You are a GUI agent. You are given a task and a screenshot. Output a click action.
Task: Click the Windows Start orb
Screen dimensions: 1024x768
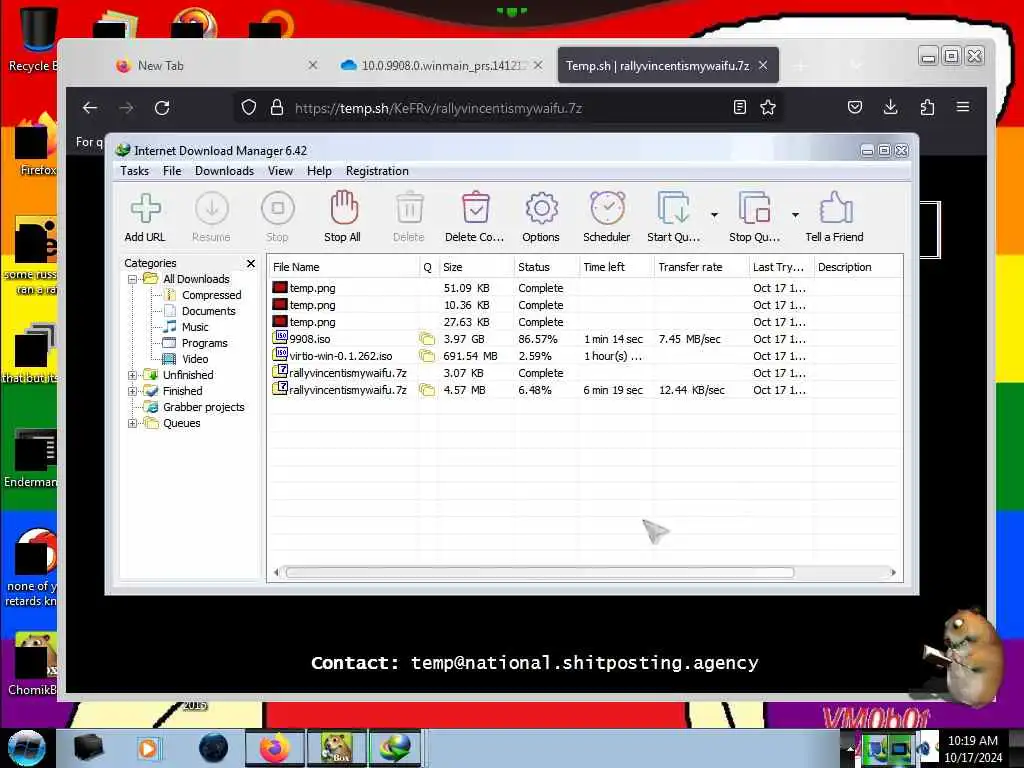point(27,748)
